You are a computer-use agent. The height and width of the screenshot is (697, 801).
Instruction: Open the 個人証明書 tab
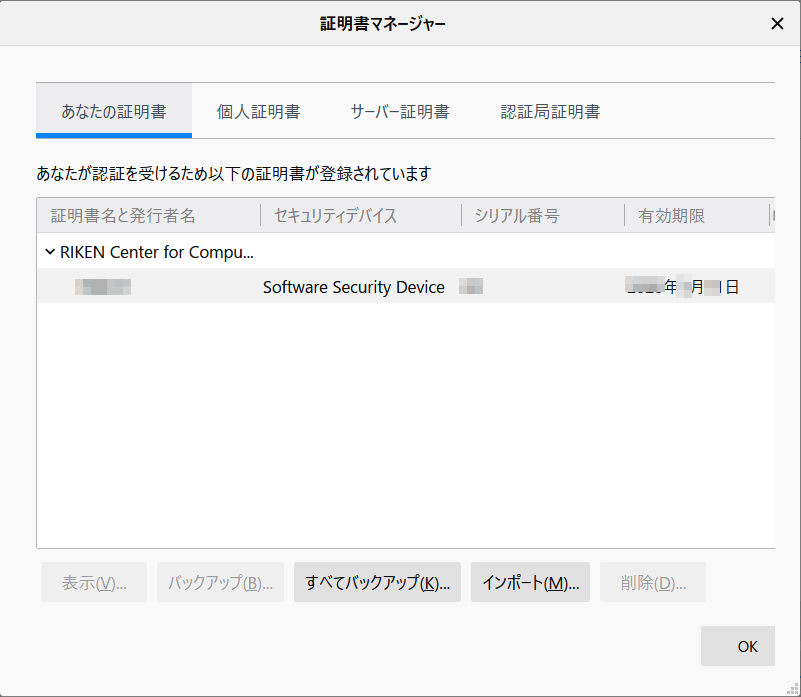pyautogui.click(x=258, y=112)
